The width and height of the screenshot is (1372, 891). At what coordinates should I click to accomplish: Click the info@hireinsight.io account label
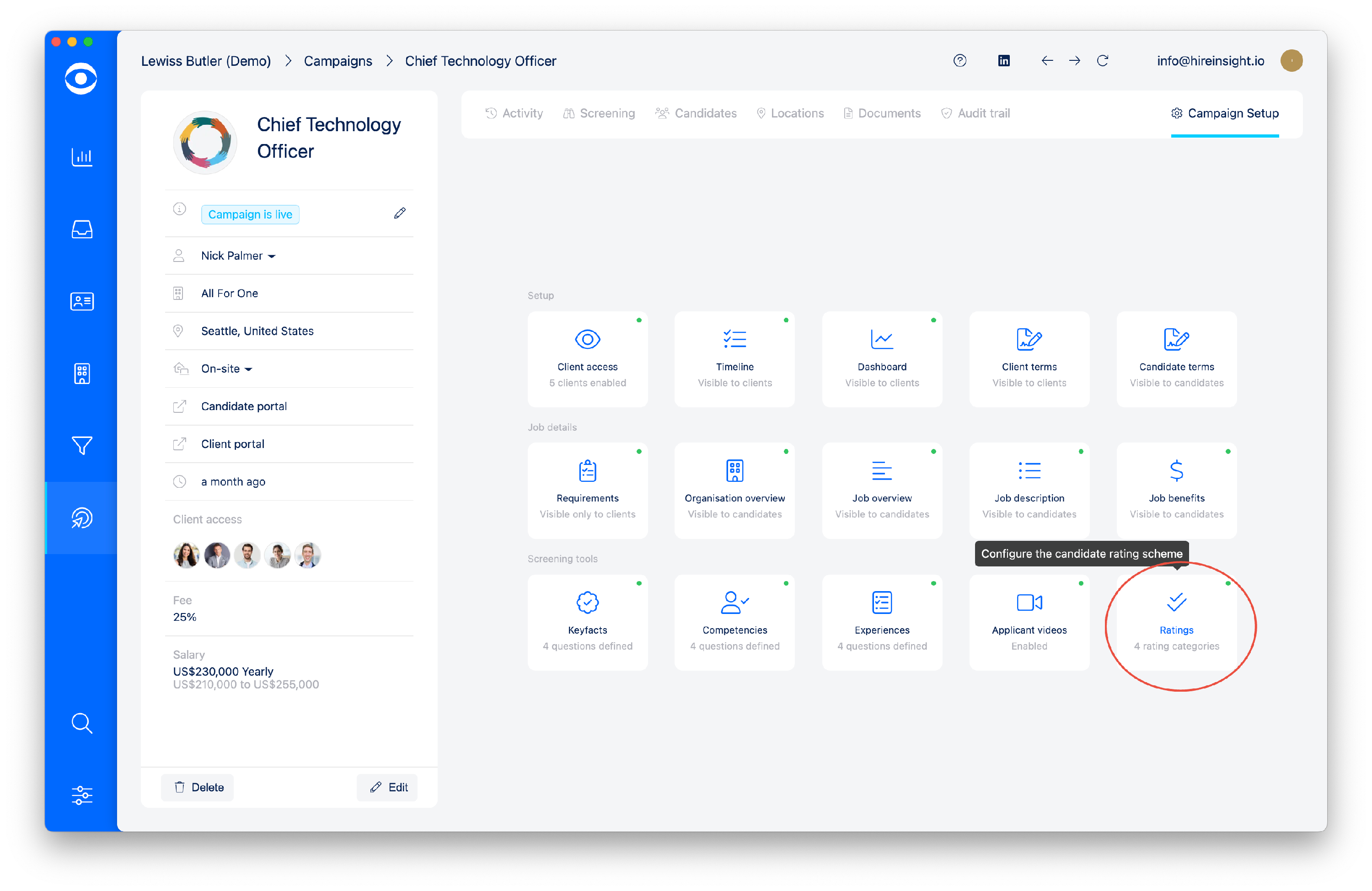pos(1211,60)
